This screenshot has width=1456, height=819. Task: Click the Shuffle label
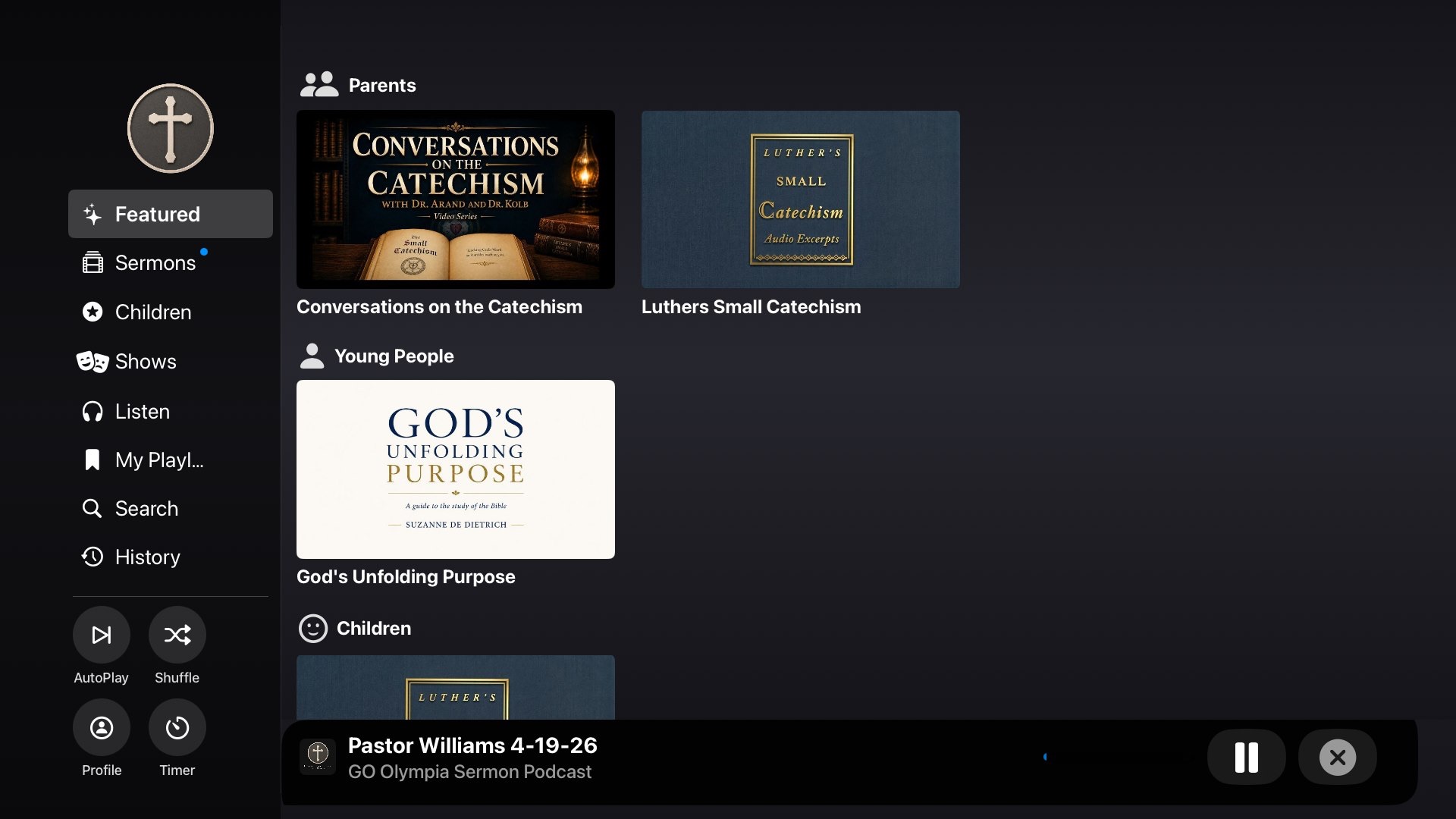177,678
